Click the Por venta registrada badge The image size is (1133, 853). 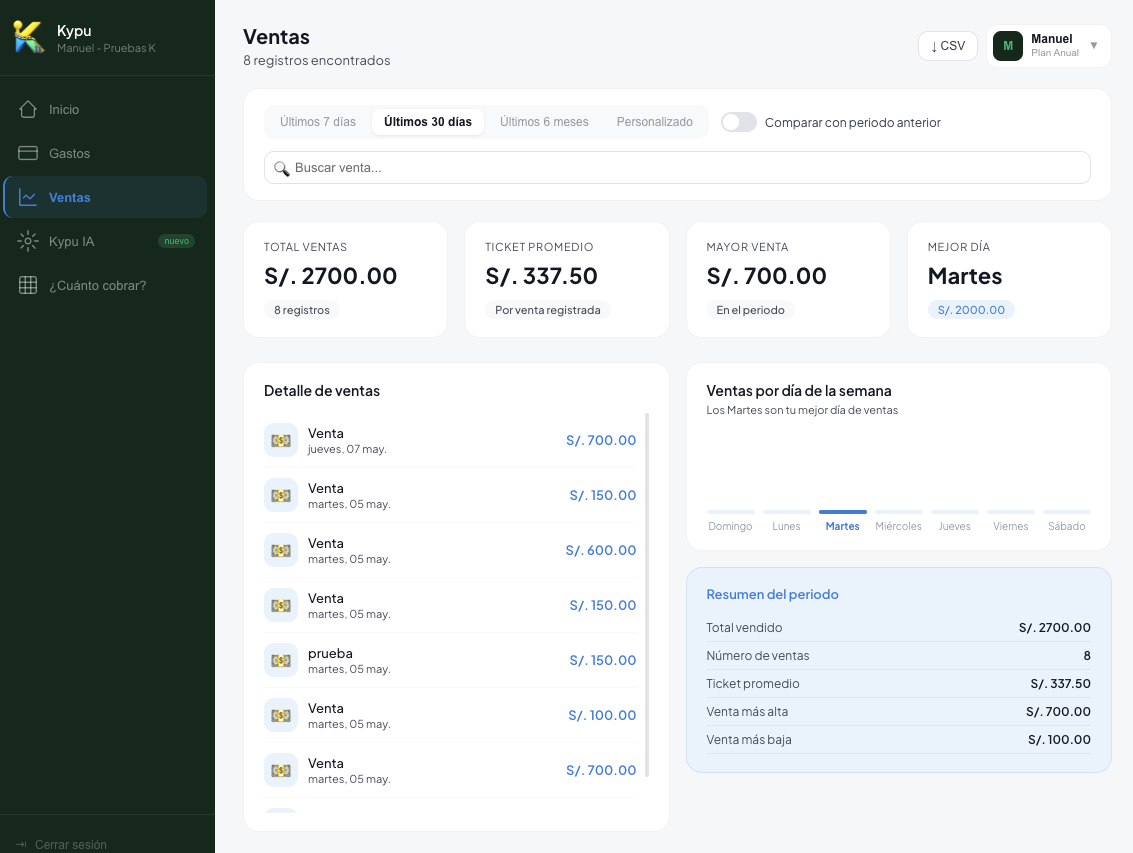click(548, 310)
